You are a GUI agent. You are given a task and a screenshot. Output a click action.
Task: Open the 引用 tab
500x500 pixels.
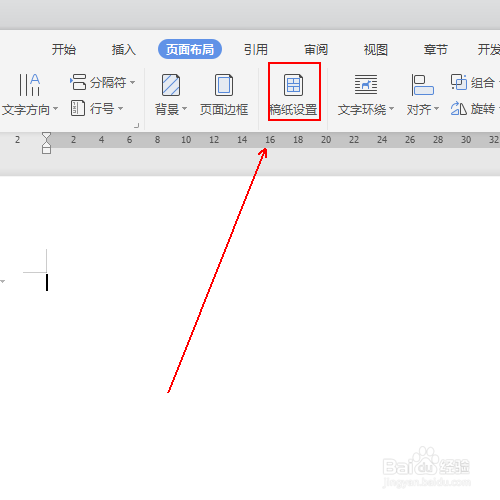point(256,50)
